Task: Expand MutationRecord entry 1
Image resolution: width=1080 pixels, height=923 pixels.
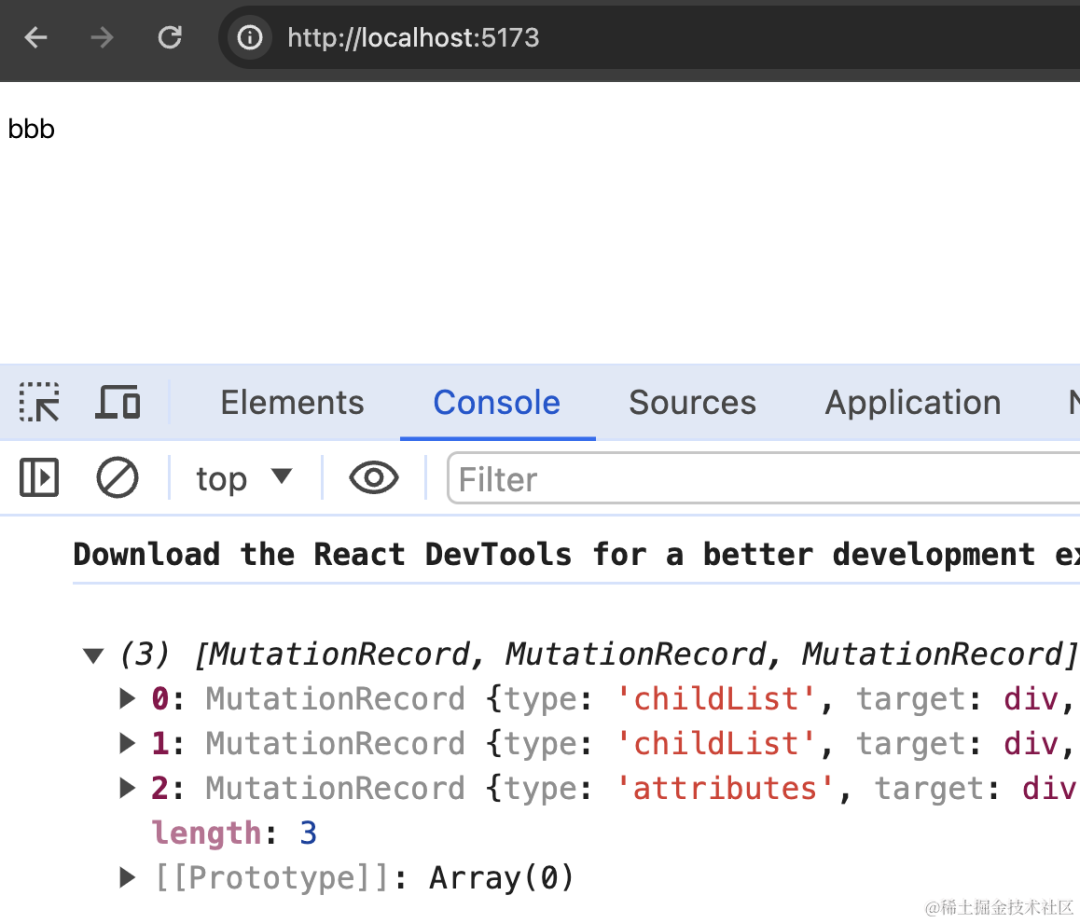Action: point(127,743)
